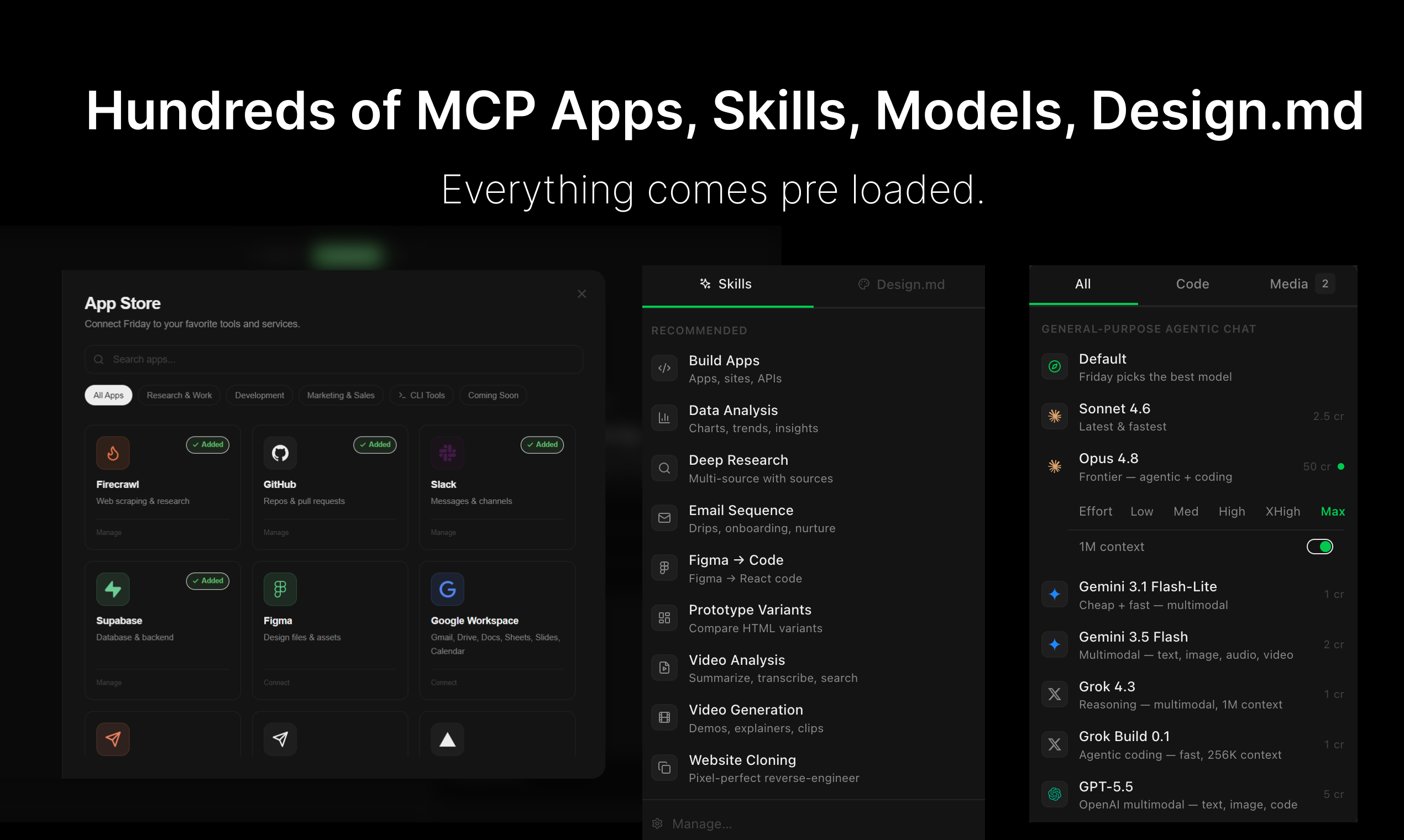Image resolution: width=1404 pixels, height=840 pixels.
Task: Click the Grok 4.3 X icon
Action: (x=1054, y=695)
